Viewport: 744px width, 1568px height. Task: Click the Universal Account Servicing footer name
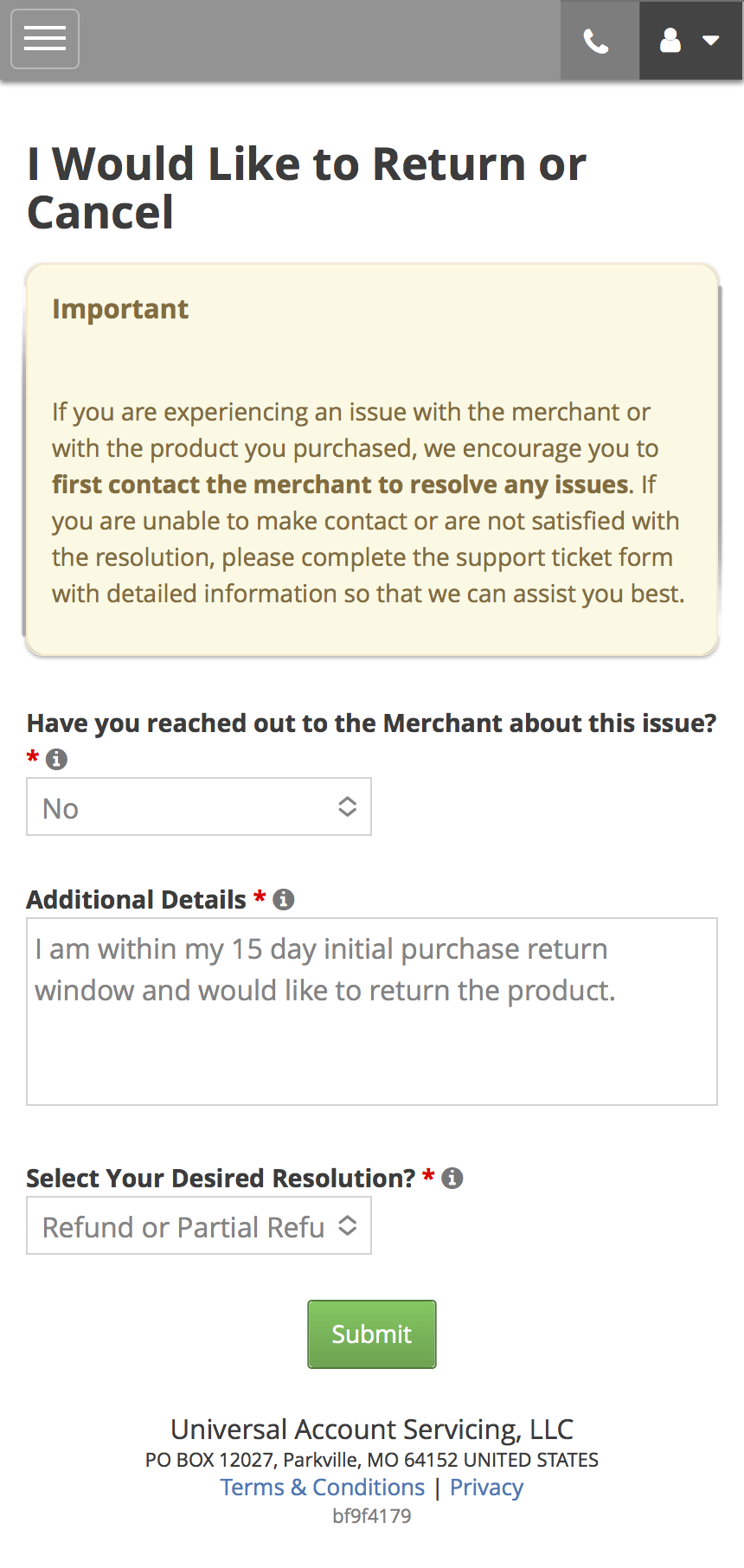[x=372, y=1429]
